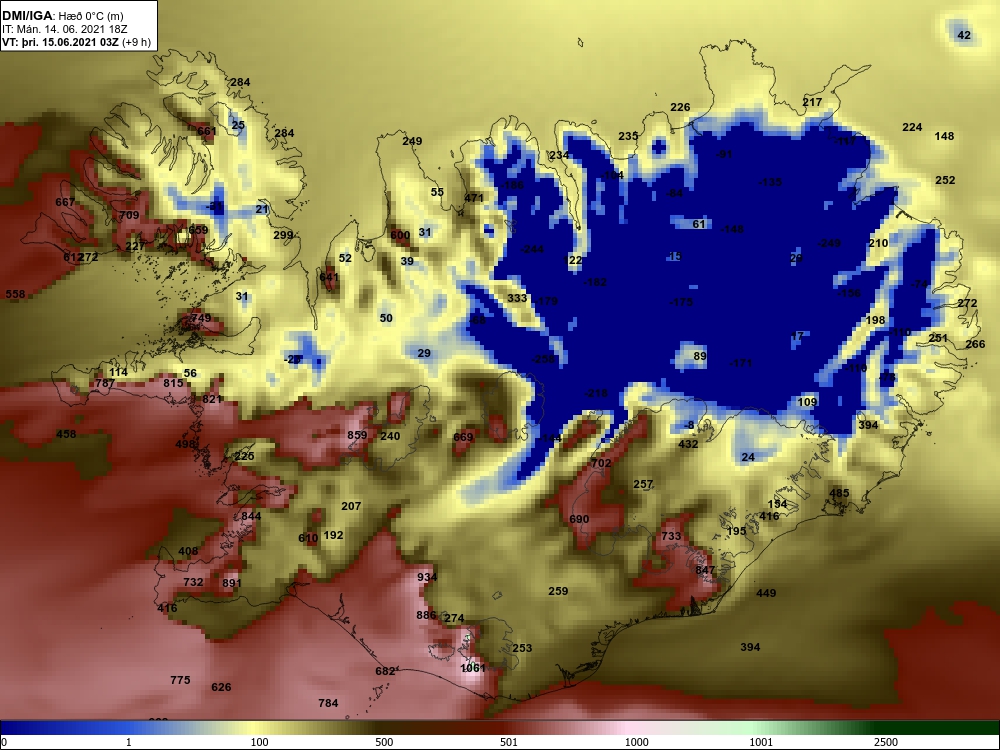Screen dimensions: 1000x750
Task: Click the map value '610'
Action: point(308,538)
